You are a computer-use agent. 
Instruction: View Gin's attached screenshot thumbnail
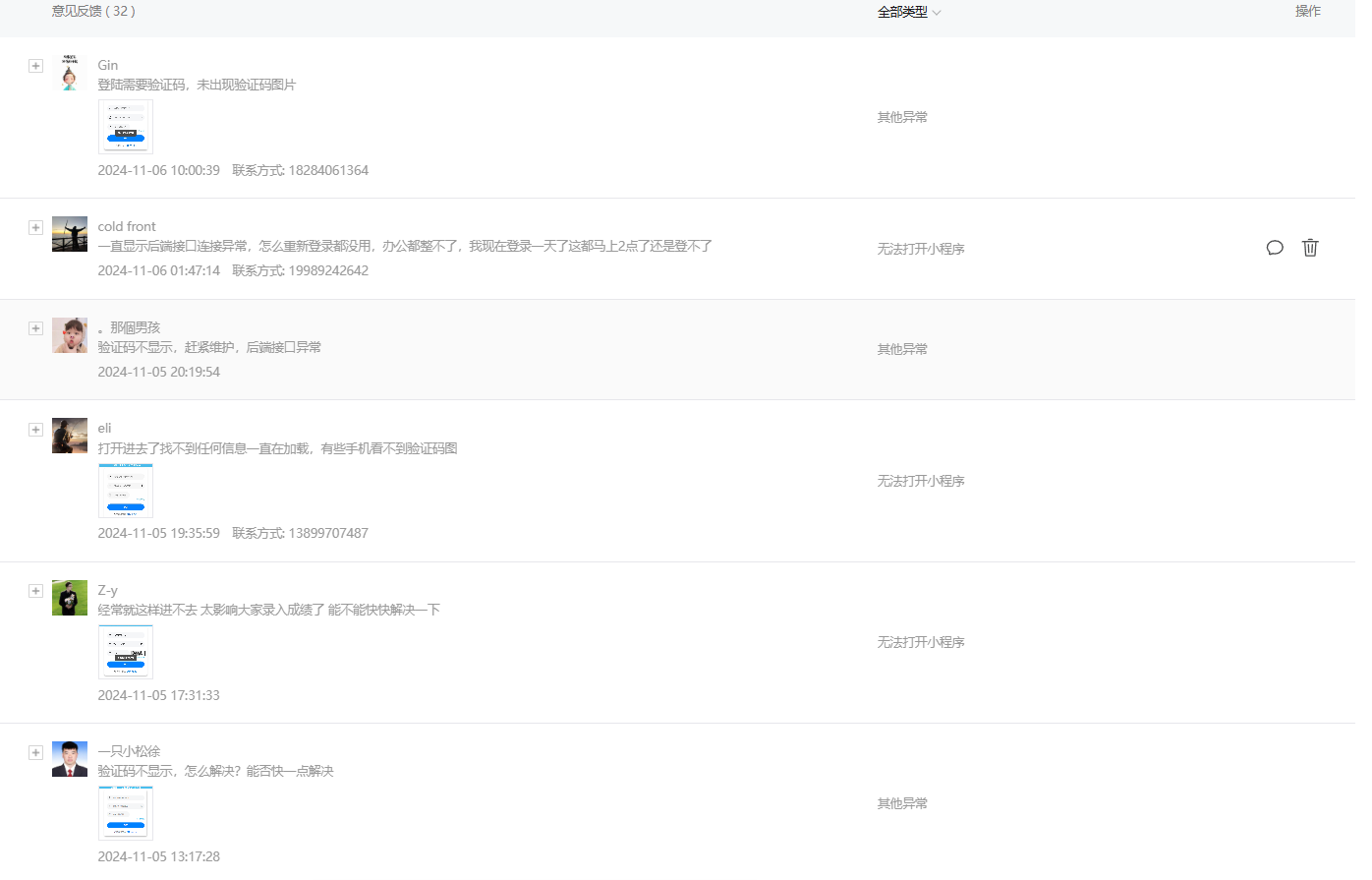(126, 127)
